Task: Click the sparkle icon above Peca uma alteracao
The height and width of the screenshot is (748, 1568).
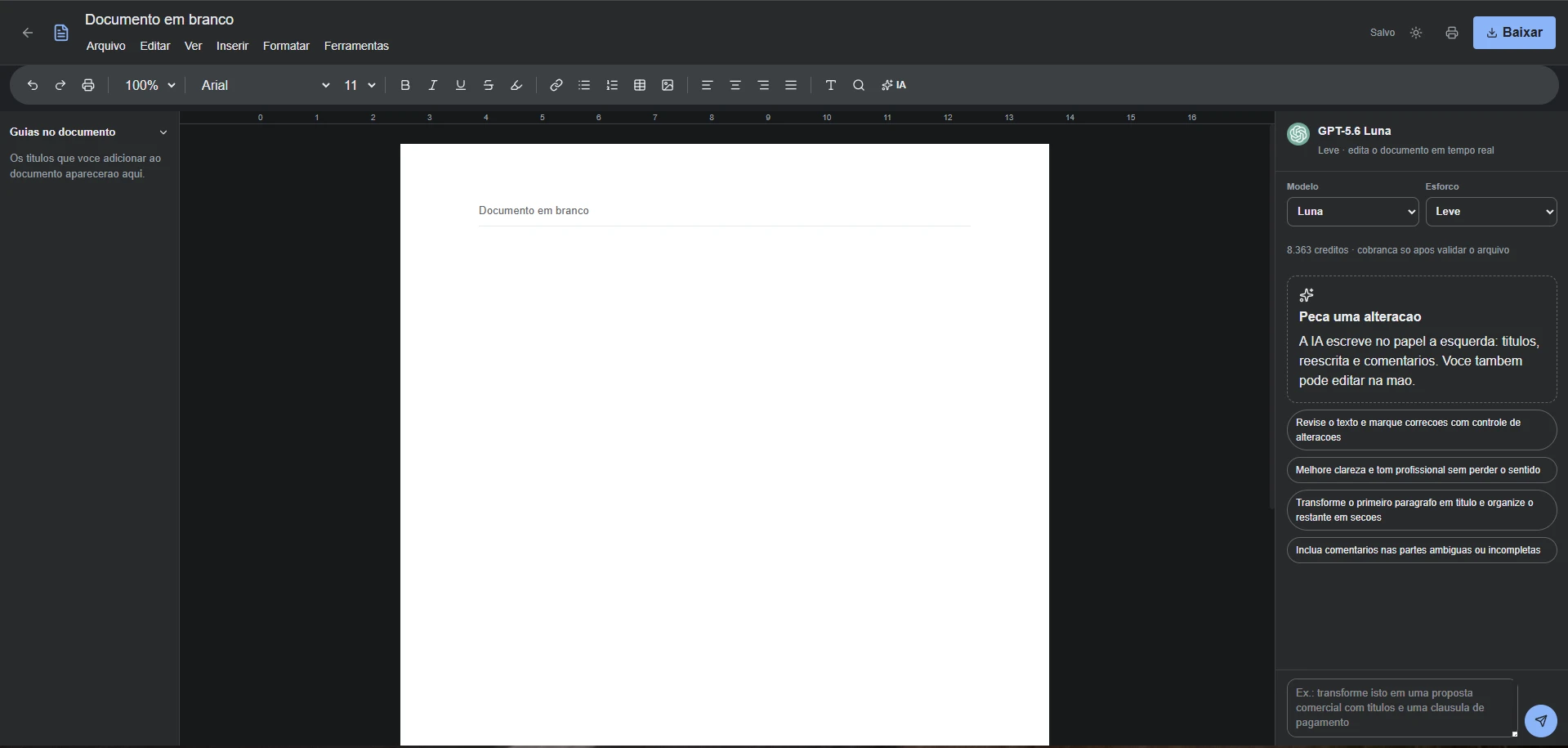Action: 1307,295
